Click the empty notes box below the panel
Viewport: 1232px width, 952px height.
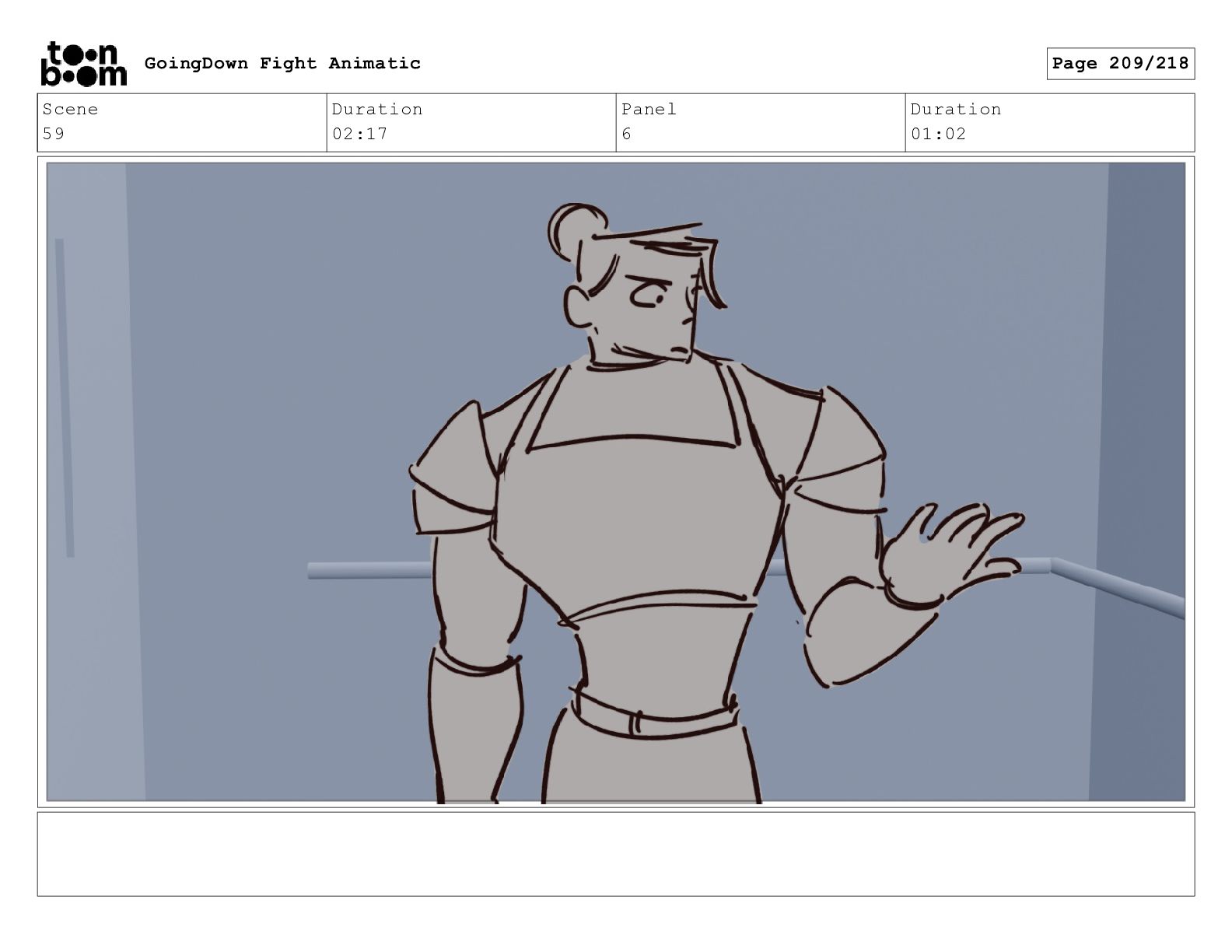(x=616, y=854)
